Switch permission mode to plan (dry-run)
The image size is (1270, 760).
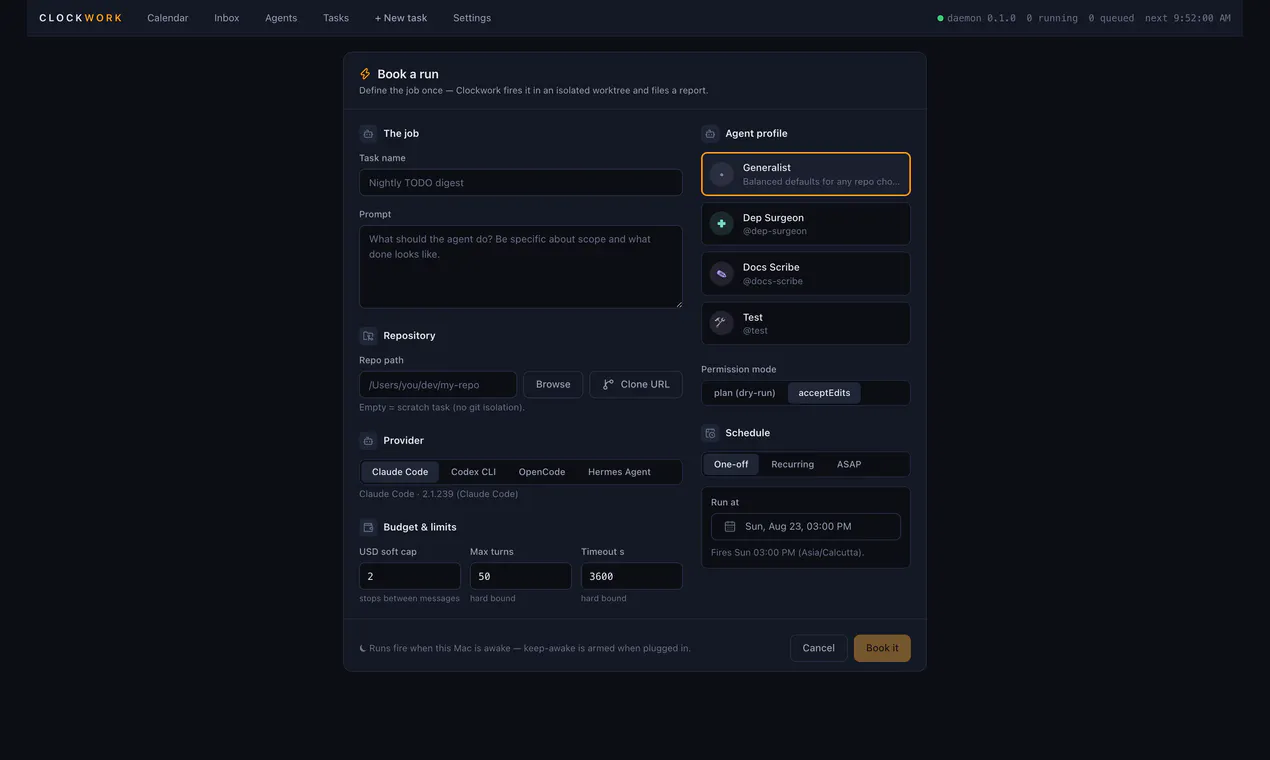745,393
